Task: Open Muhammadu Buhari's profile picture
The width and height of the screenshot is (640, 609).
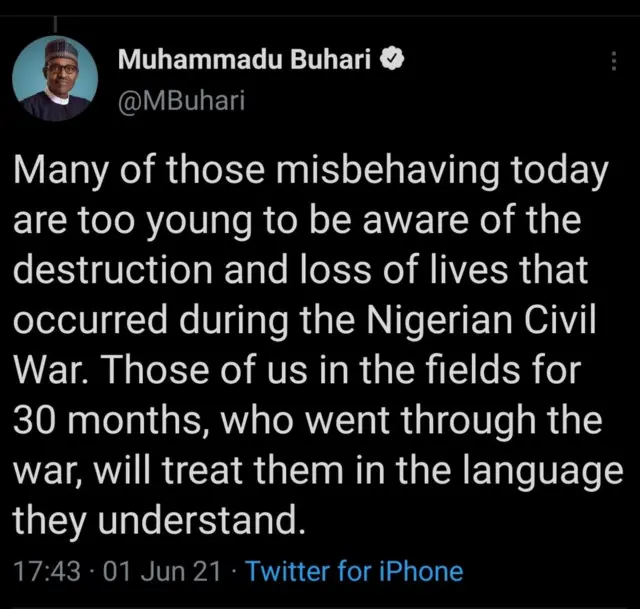Action: click(x=55, y=79)
